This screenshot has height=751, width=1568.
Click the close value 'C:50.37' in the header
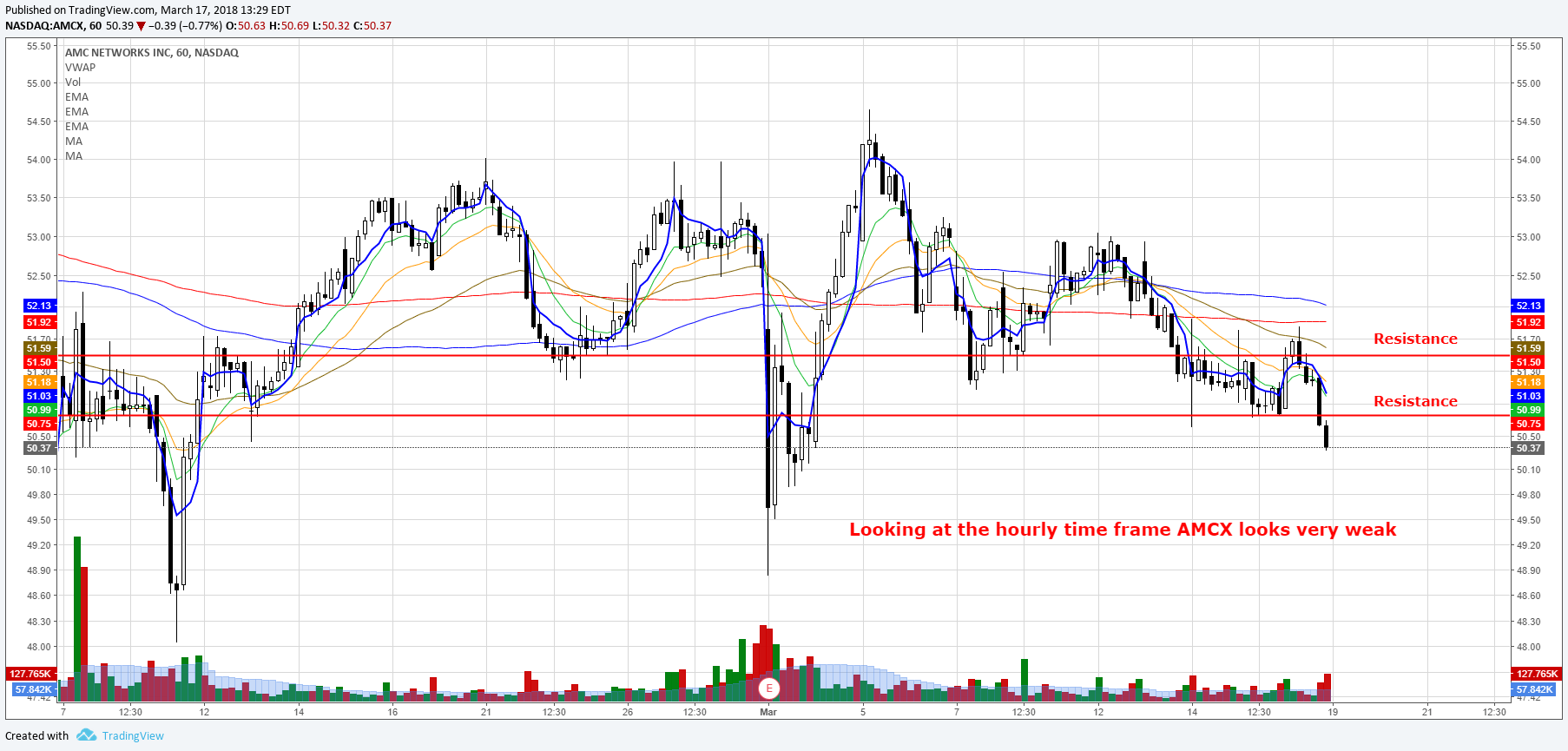(372, 26)
